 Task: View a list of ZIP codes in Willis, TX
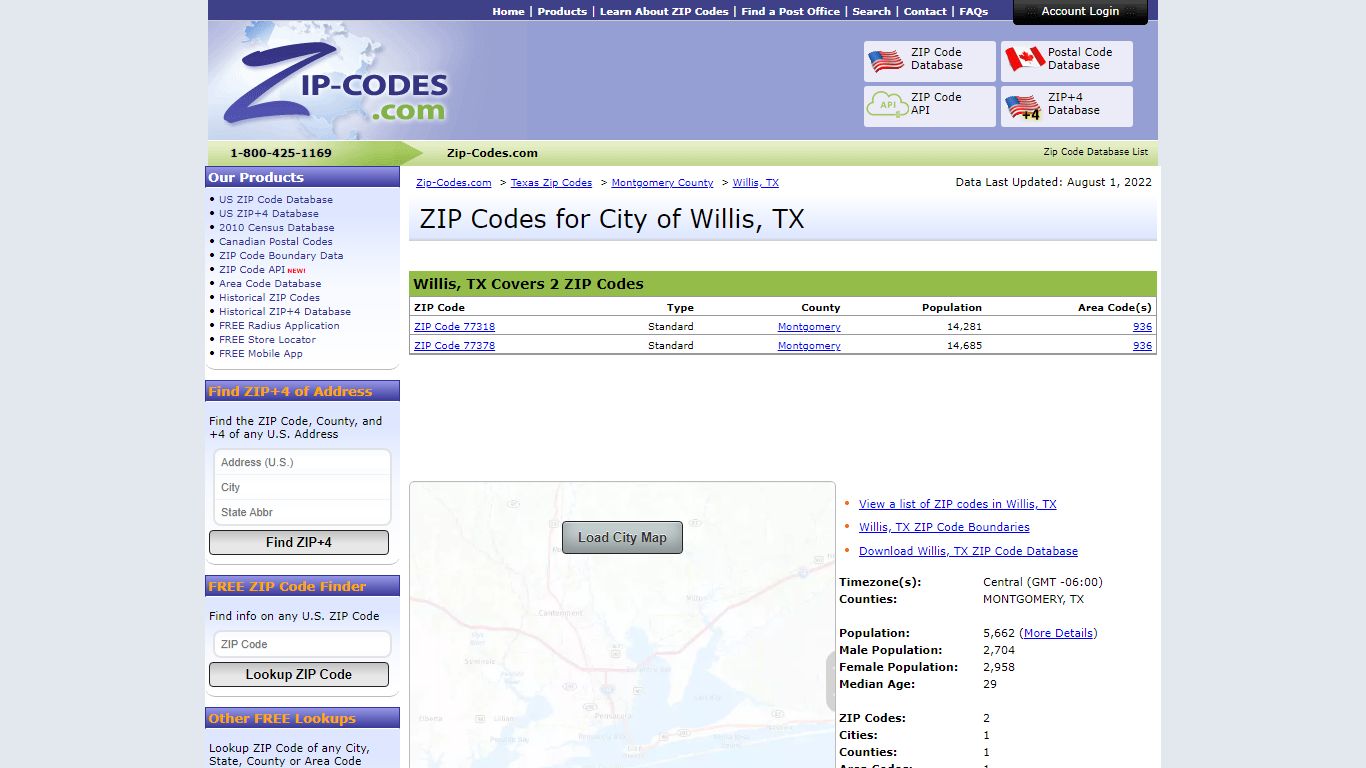click(x=957, y=504)
